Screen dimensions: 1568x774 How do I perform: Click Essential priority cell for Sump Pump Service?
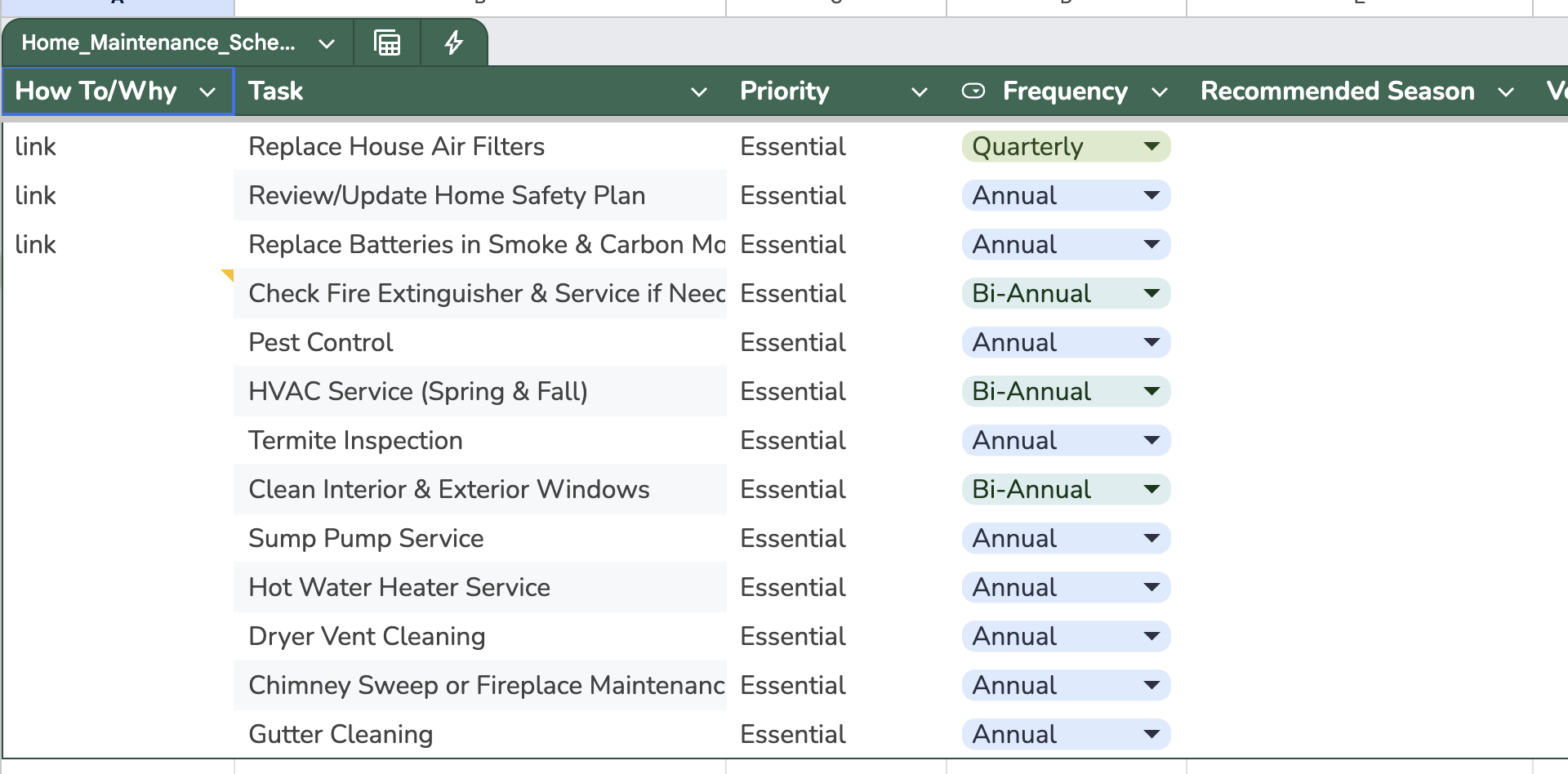pos(793,539)
